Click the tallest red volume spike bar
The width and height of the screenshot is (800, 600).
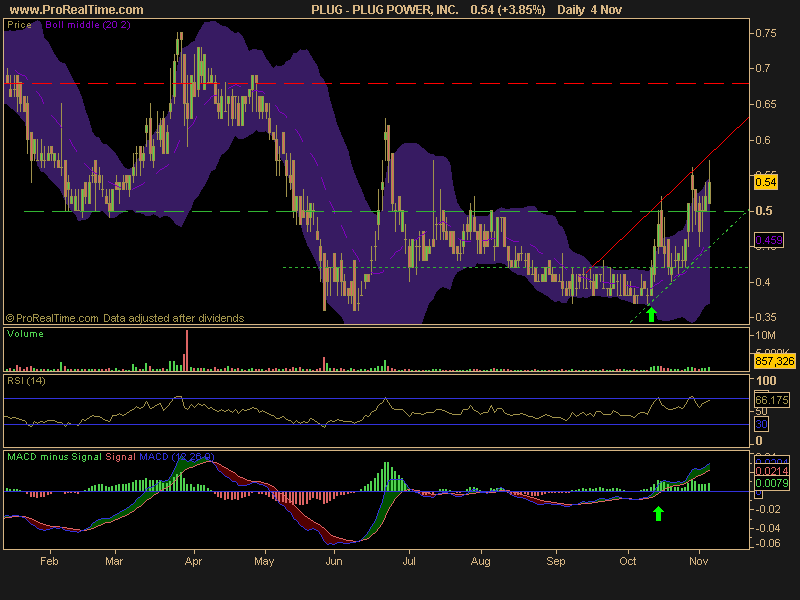coord(187,350)
